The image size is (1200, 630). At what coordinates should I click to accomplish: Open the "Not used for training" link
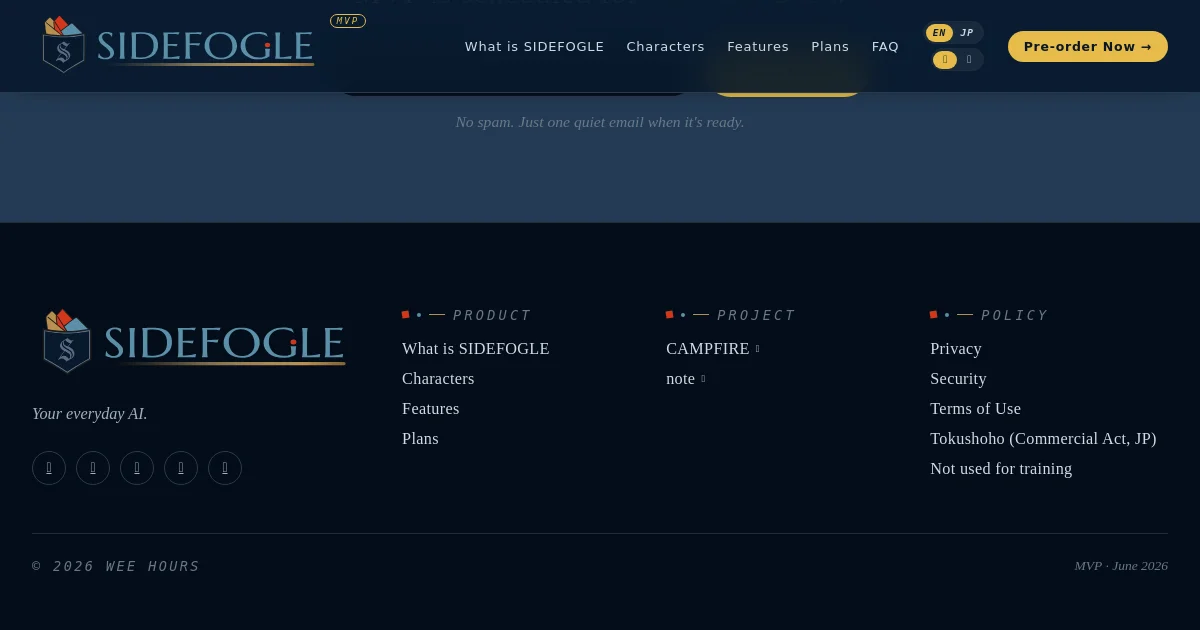[1001, 469]
